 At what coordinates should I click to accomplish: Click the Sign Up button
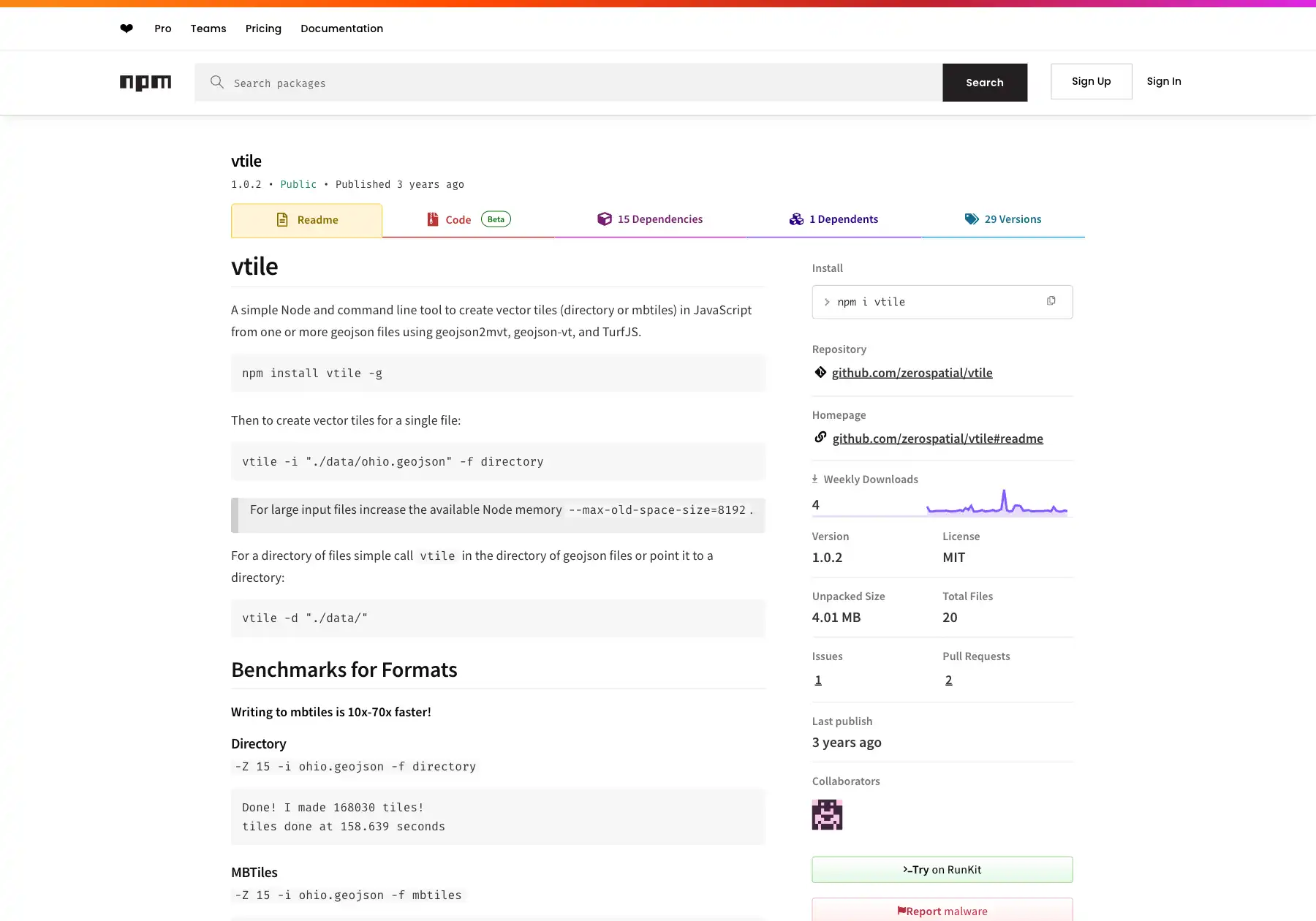click(x=1091, y=81)
